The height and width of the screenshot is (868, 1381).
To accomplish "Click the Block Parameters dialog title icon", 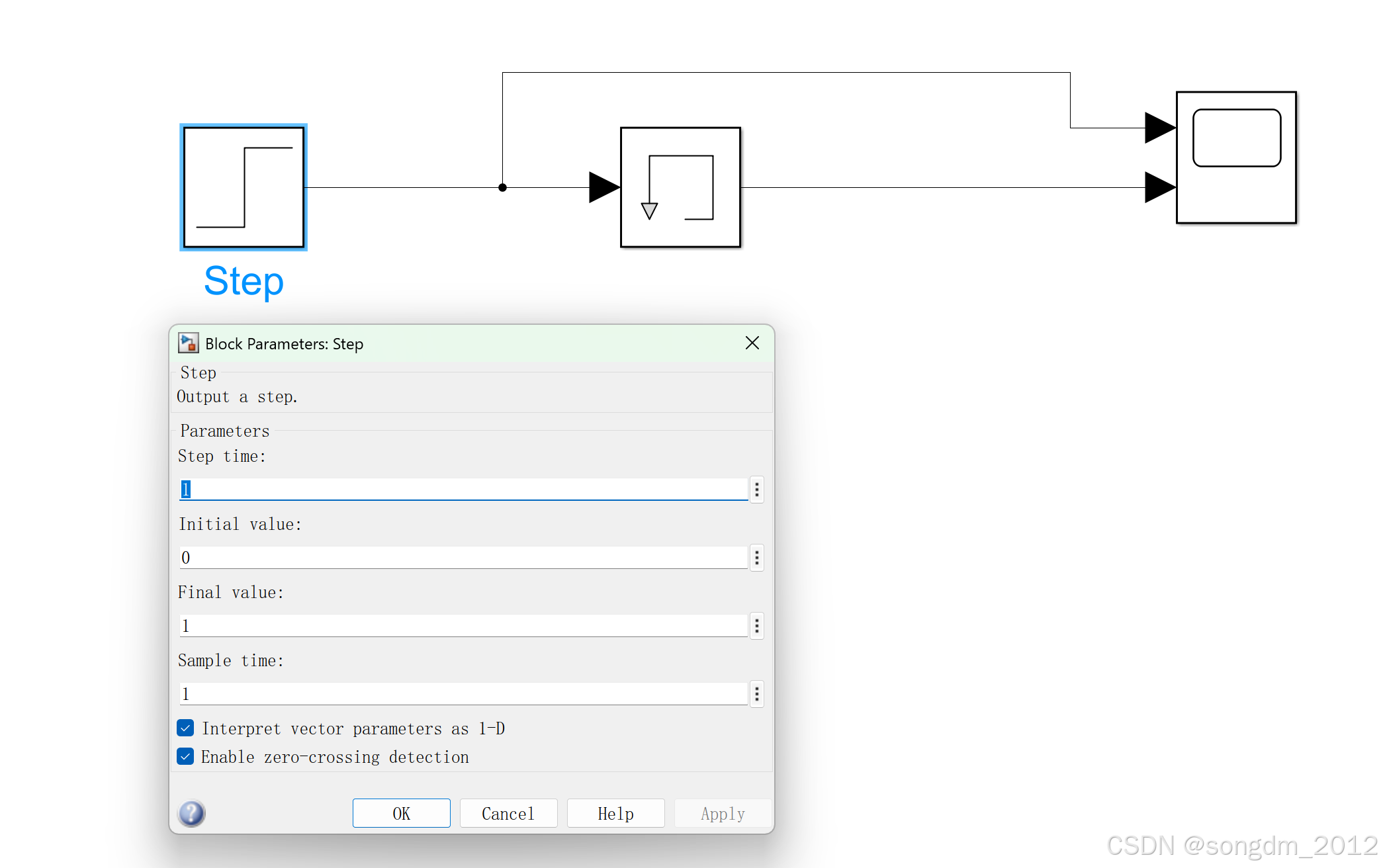I will click(x=189, y=343).
